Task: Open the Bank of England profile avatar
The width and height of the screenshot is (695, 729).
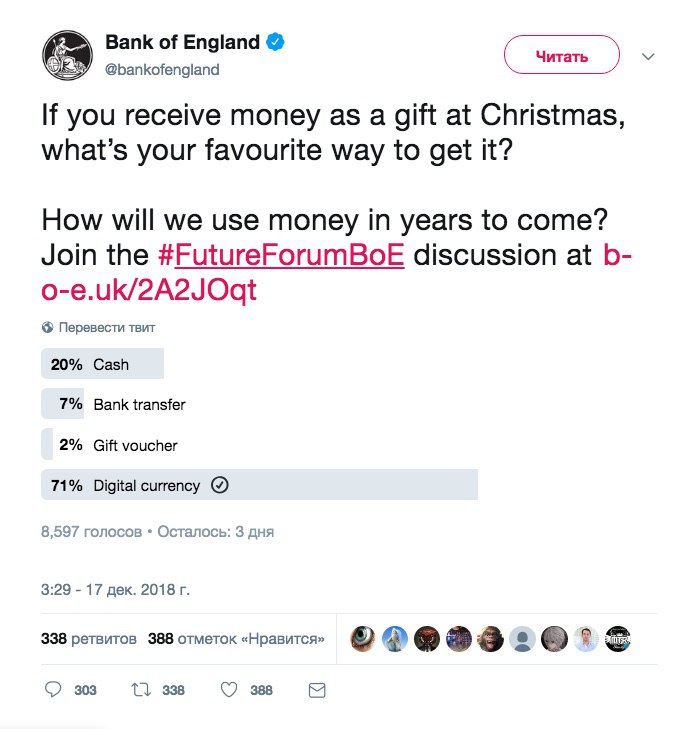Action: [67, 55]
